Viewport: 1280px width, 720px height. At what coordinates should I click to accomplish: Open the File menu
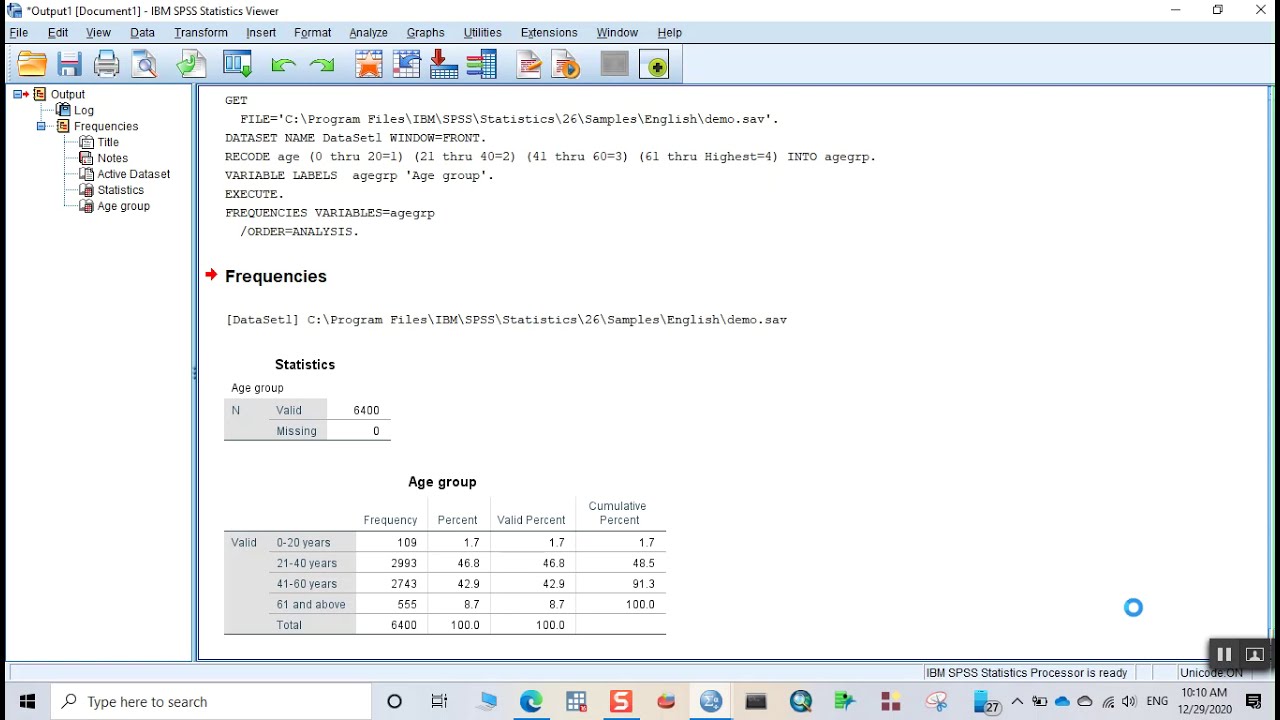coord(19,33)
